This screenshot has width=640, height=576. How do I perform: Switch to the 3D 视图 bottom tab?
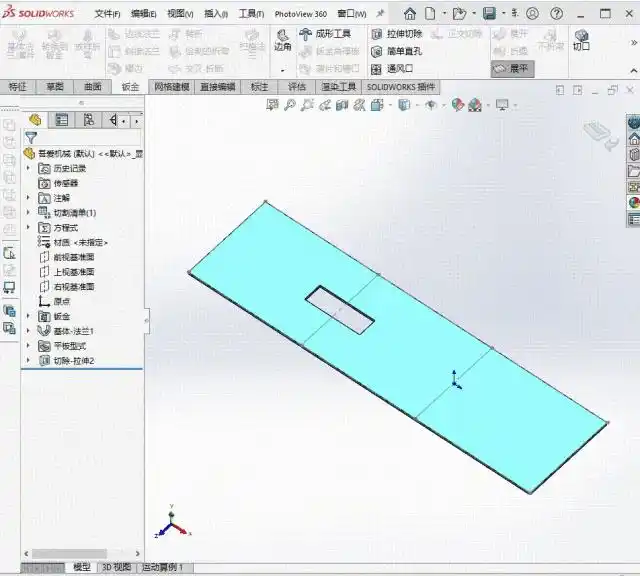116,567
